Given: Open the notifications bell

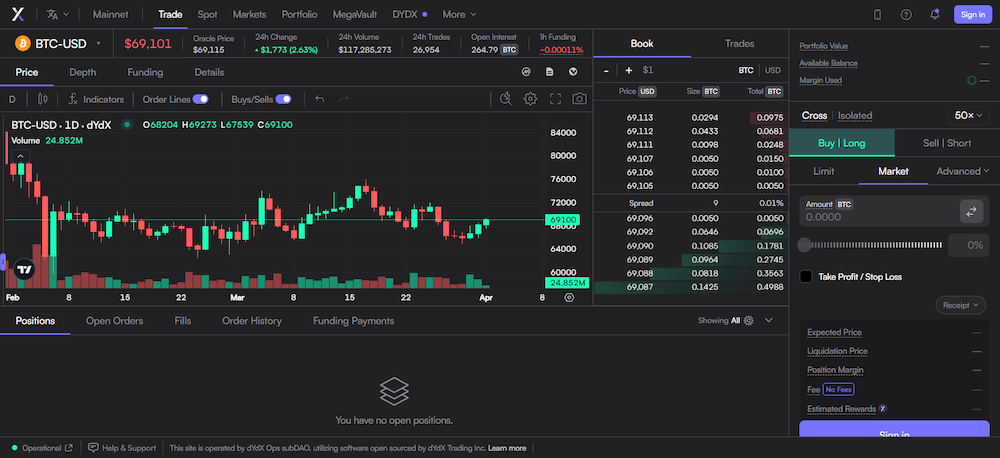Looking at the screenshot, I should pyautogui.click(x=935, y=14).
